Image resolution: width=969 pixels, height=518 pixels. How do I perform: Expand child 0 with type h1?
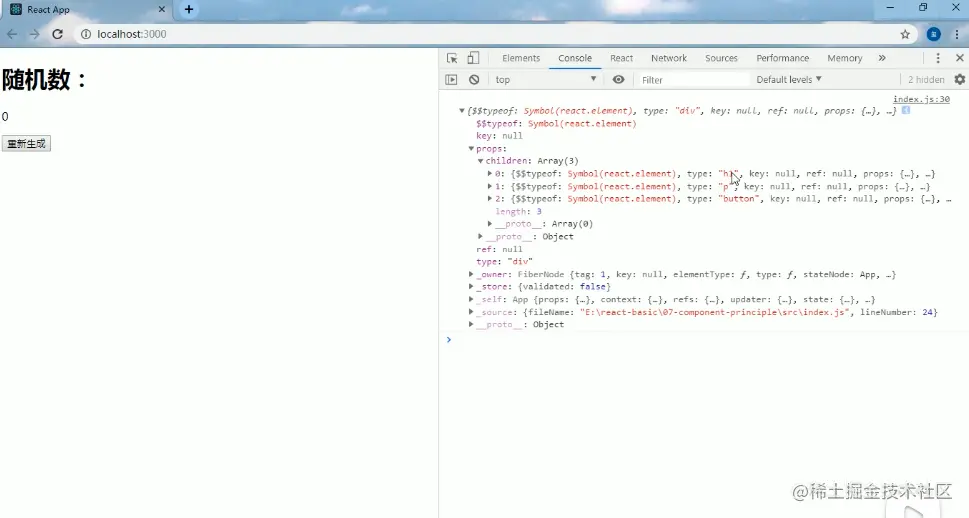(x=490, y=174)
